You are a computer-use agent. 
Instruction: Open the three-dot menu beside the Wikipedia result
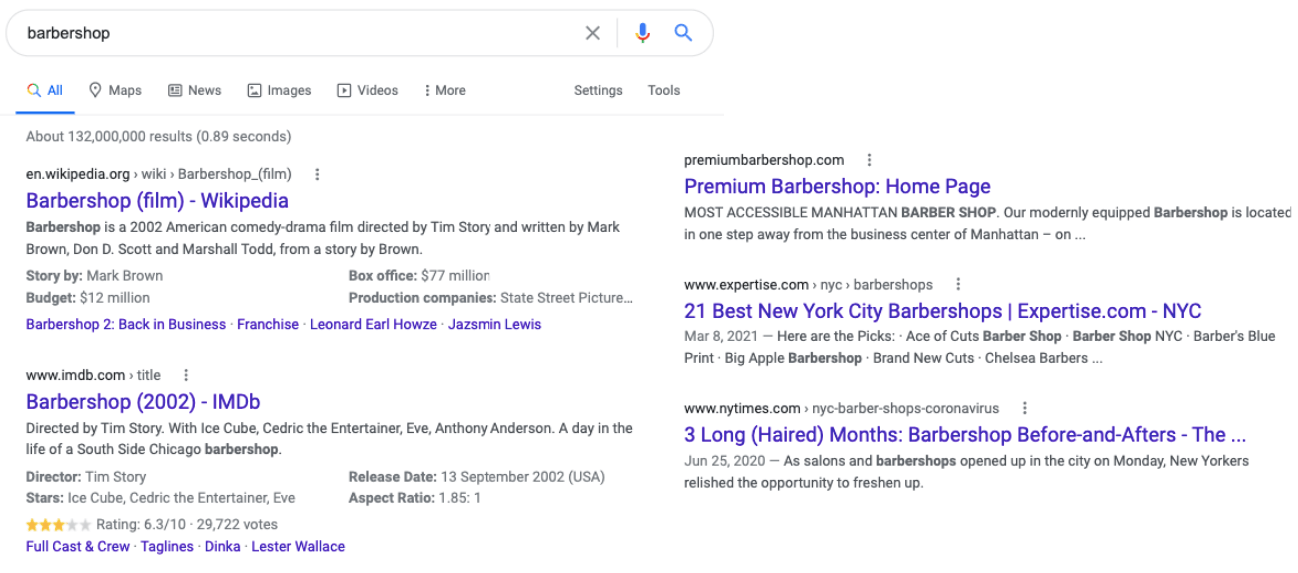317,174
